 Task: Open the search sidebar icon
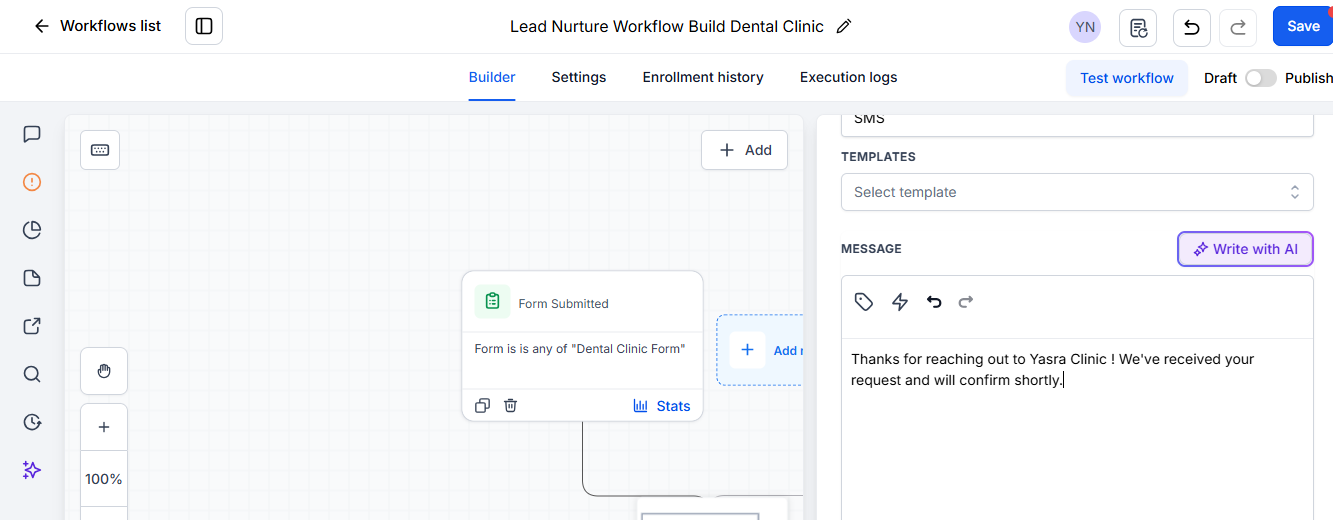pos(32,374)
